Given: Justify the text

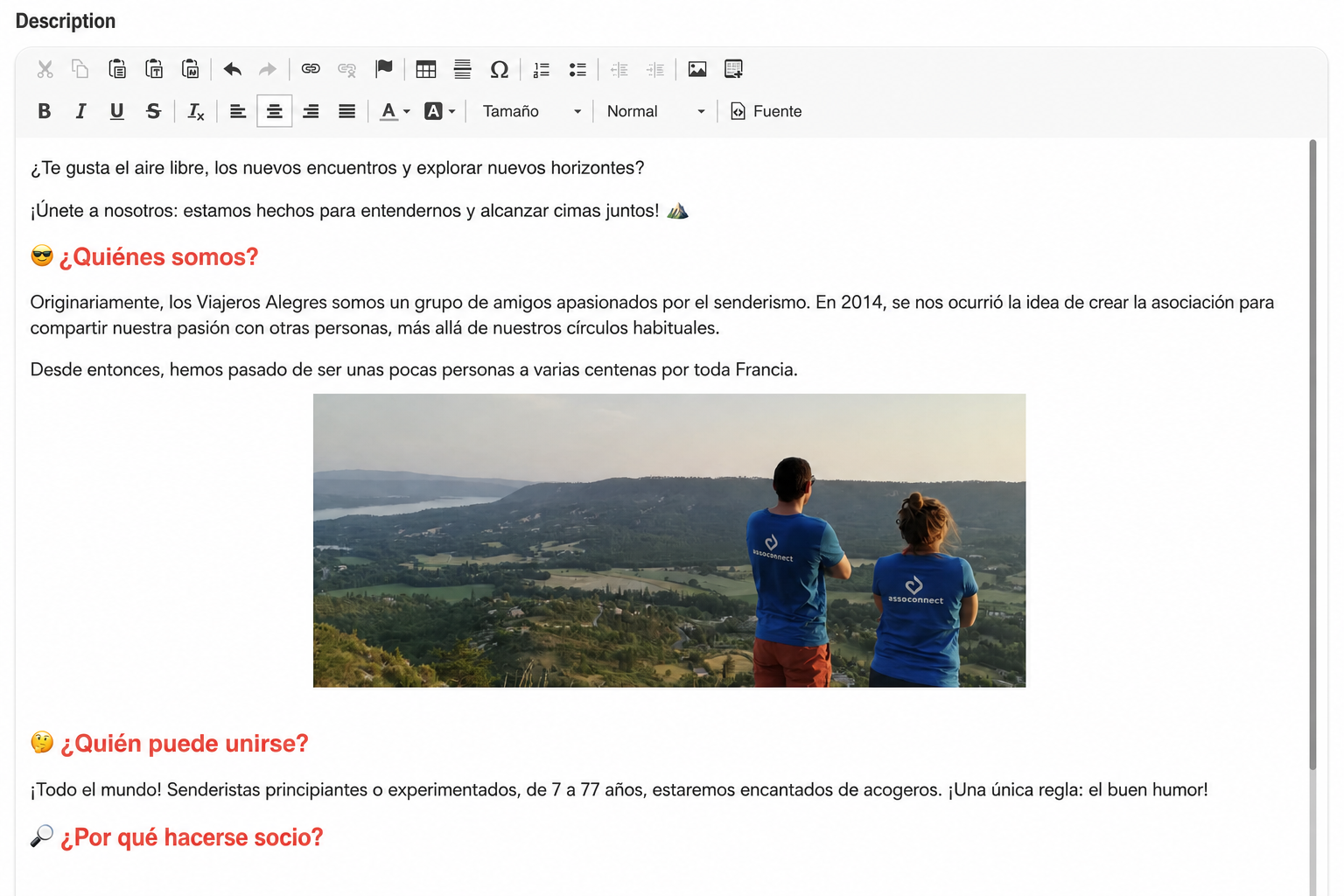Looking at the screenshot, I should click(347, 111).
